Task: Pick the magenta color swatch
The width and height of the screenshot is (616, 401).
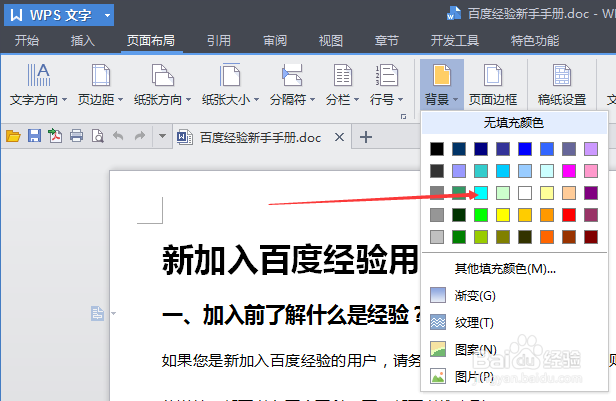Action: [x=569, y=171]
